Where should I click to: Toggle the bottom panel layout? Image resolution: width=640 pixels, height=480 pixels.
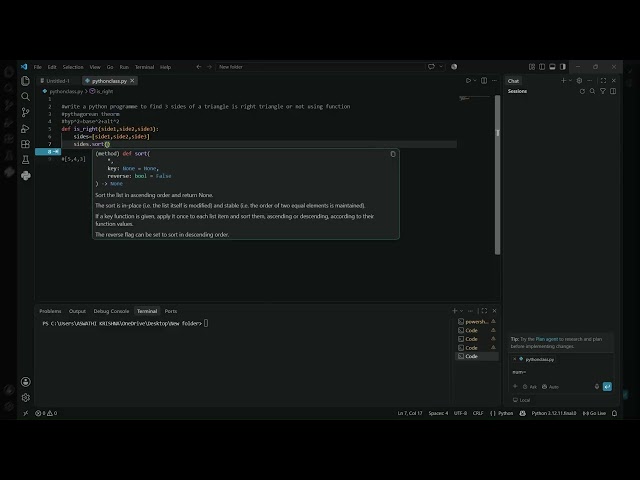[552, 67]
